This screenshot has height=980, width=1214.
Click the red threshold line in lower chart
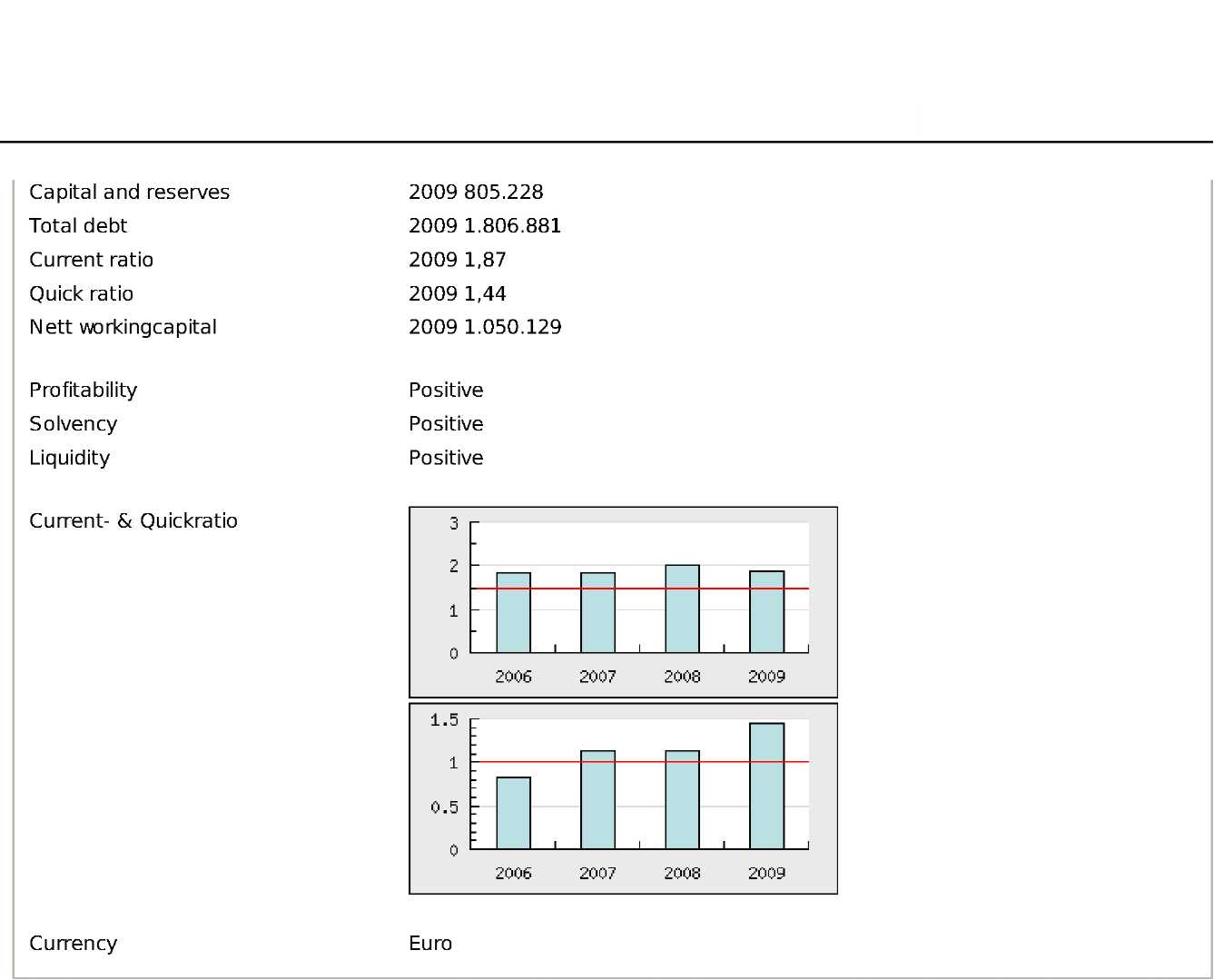(x=640, y=762)
